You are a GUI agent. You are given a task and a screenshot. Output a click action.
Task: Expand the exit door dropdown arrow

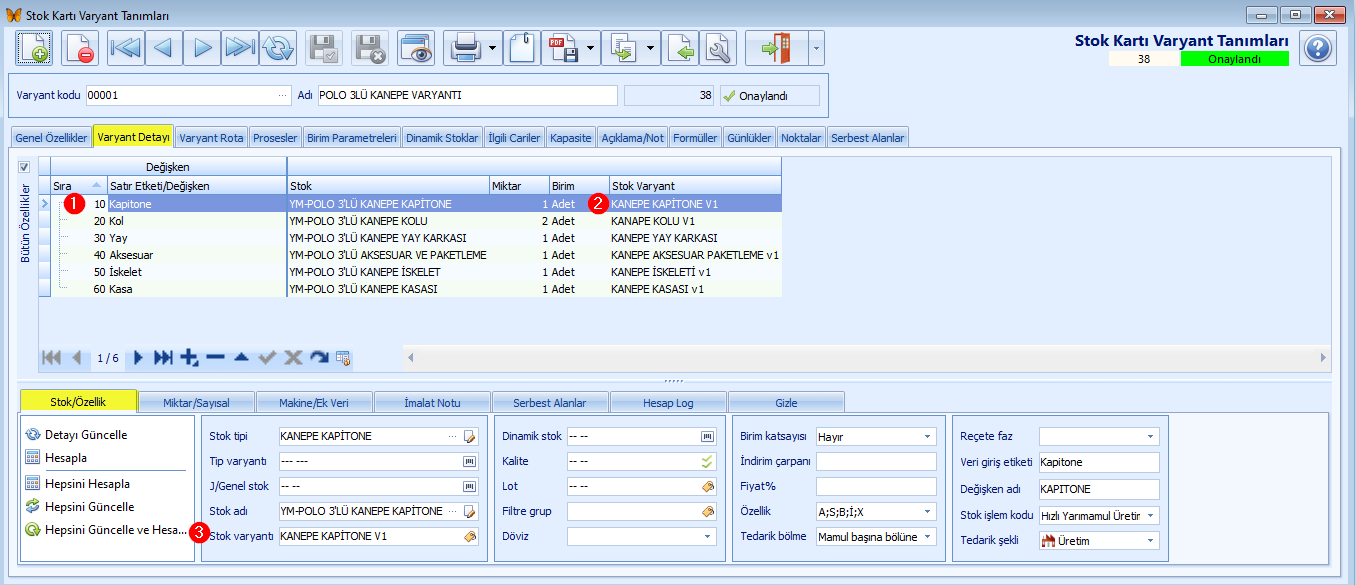pos(816,48)
